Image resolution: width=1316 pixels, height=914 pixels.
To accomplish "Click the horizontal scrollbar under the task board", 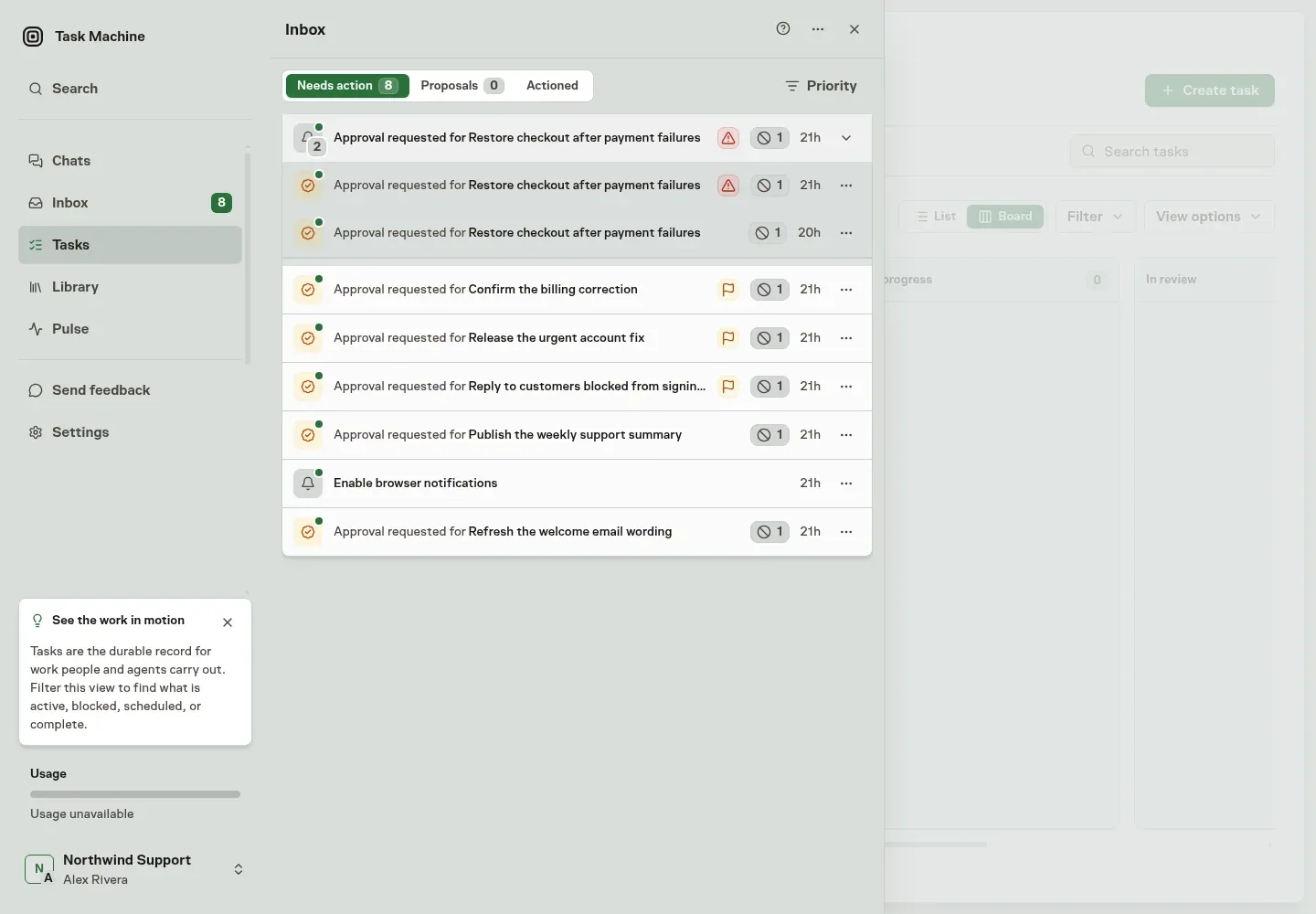I will 936,845.
